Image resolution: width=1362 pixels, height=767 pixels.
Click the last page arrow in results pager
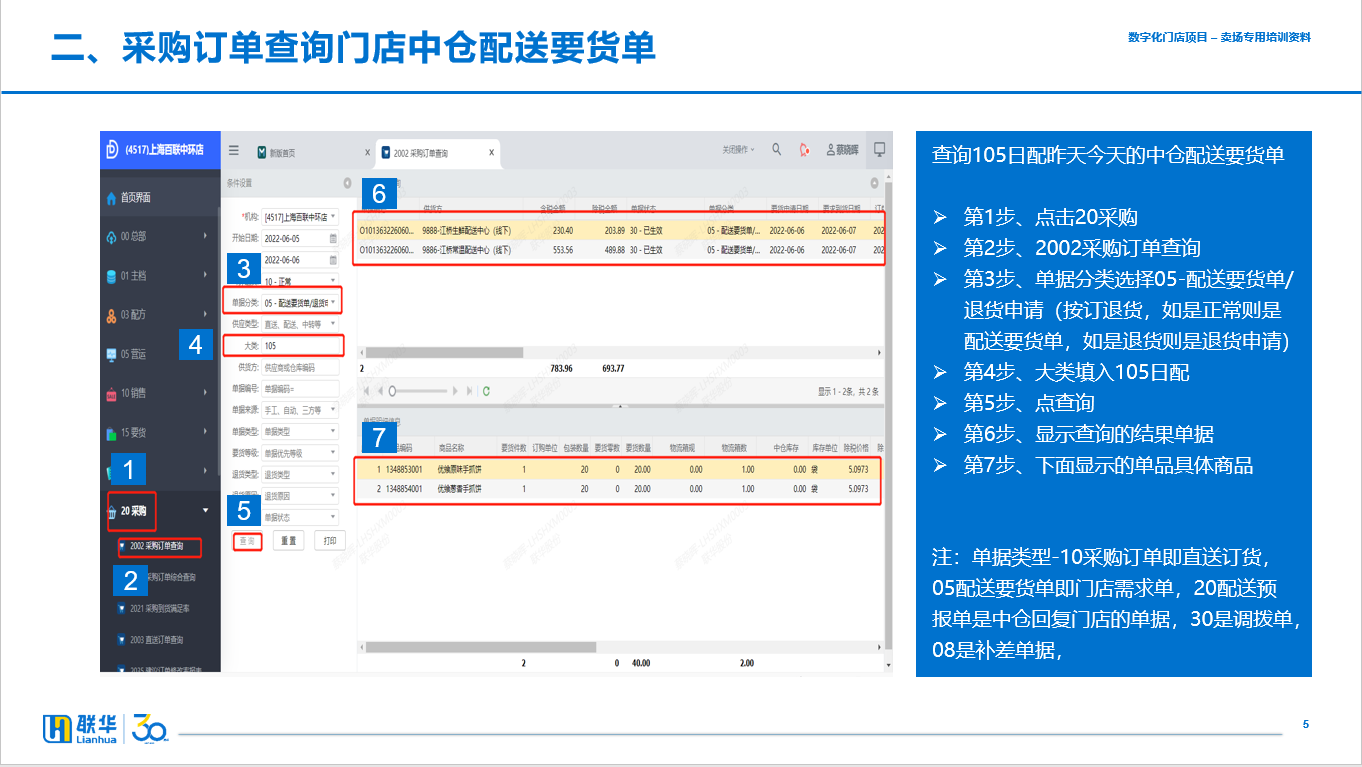(x=469, y=391)
